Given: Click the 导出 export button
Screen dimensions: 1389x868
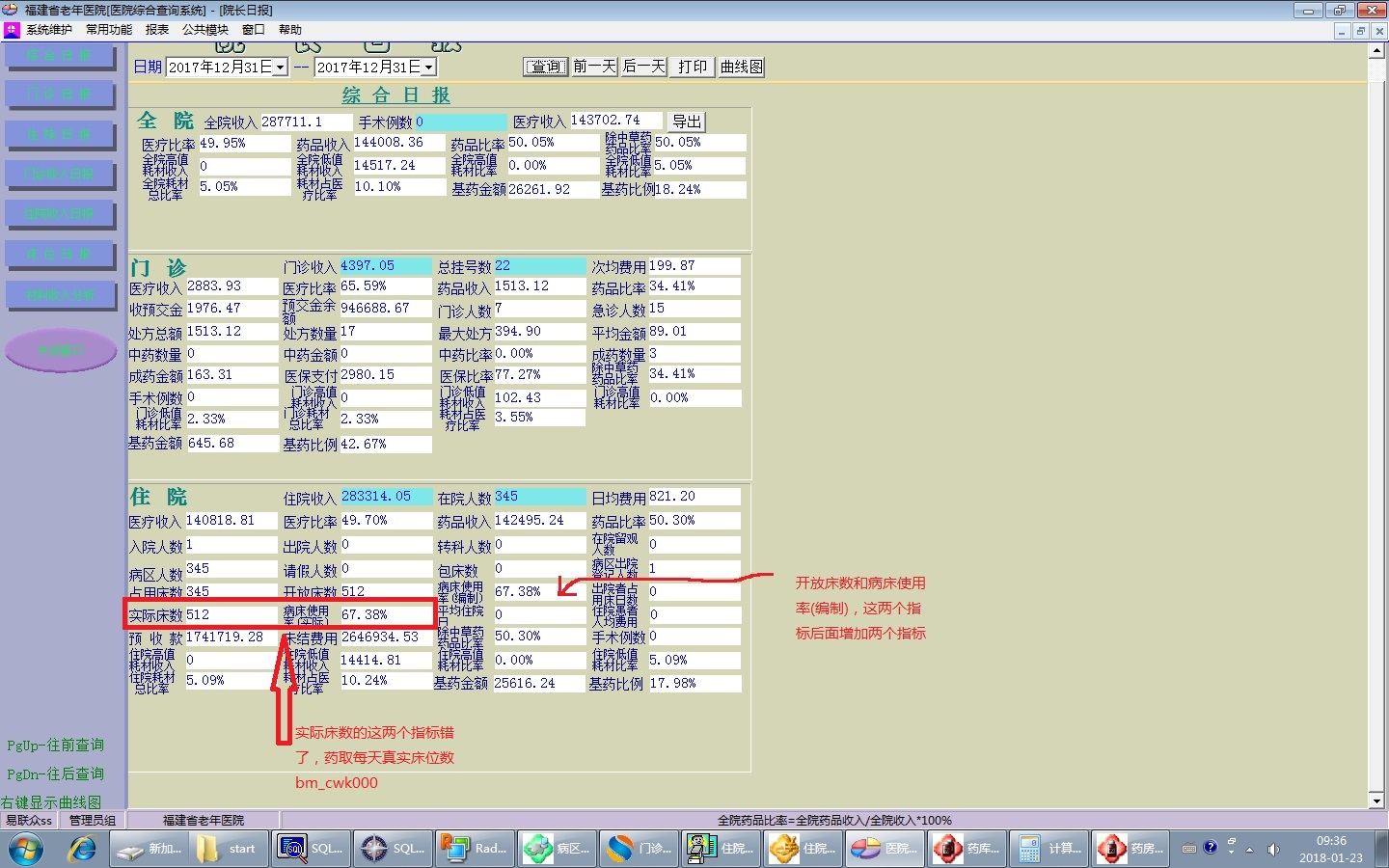Looking at the screenshot, I should click(687, 122).
